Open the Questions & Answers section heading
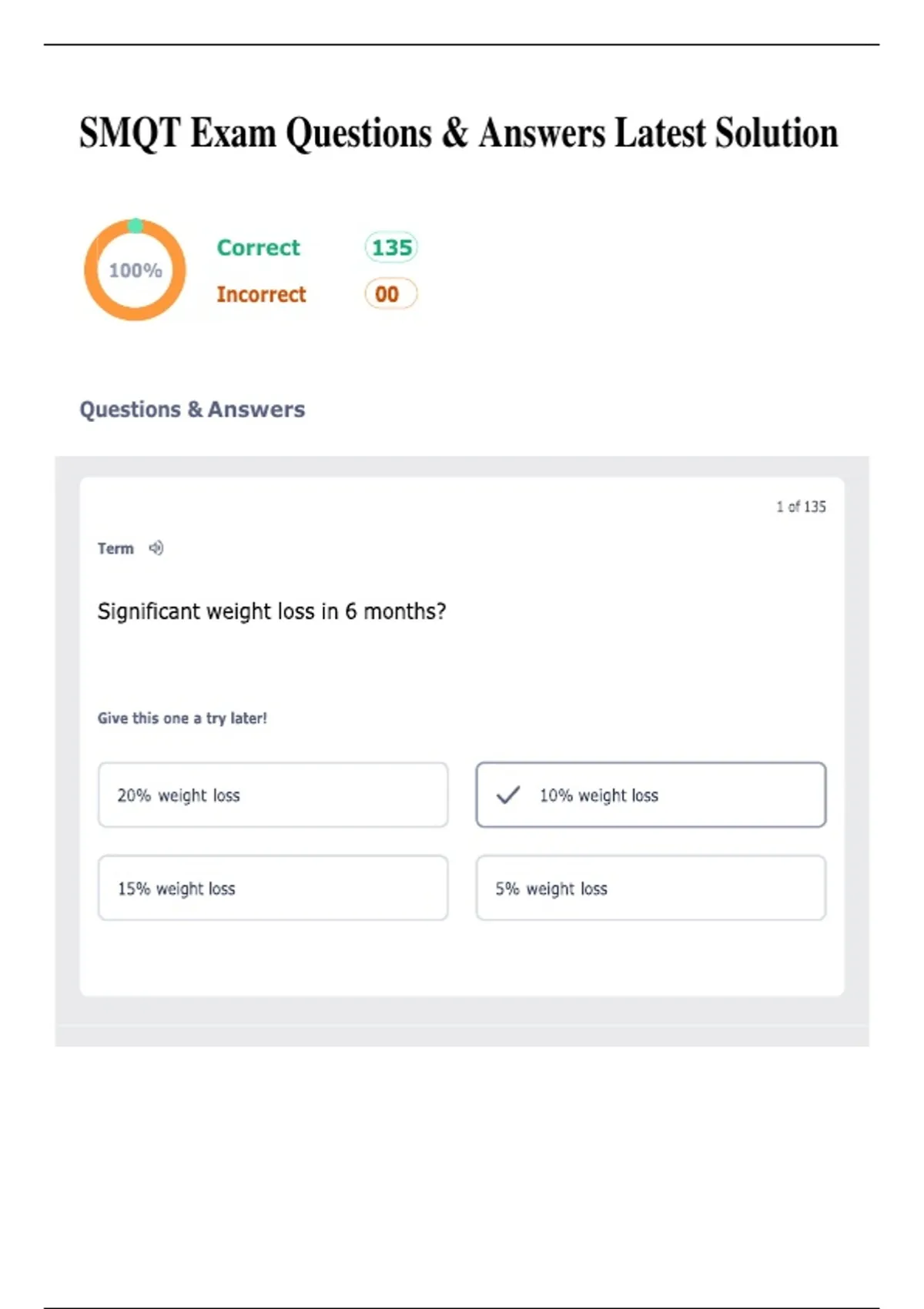Image resolution: width=924 pixels, height=1309 pixels. [x=192, y=409]
